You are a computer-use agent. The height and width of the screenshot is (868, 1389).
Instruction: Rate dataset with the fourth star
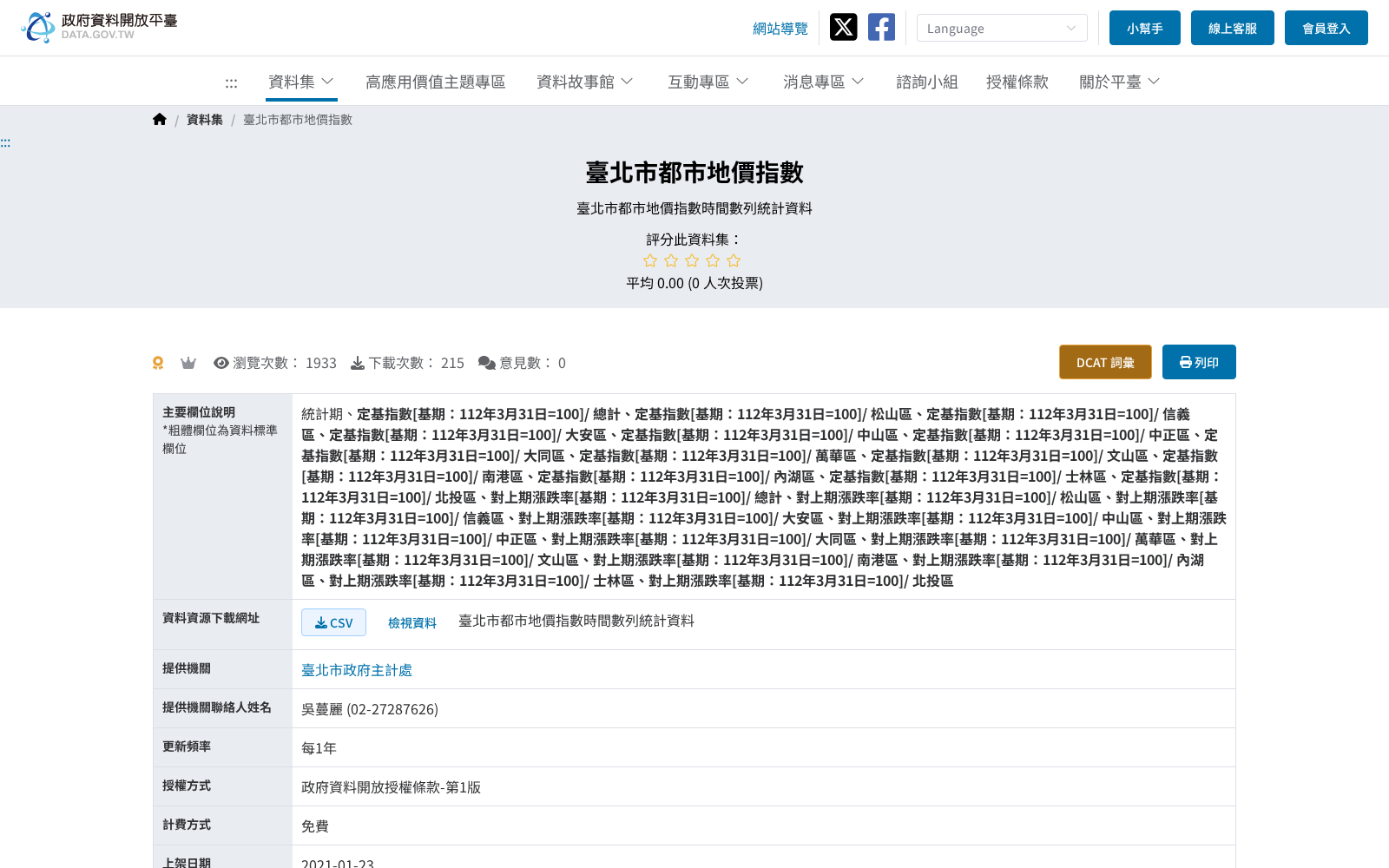[713, 260]
